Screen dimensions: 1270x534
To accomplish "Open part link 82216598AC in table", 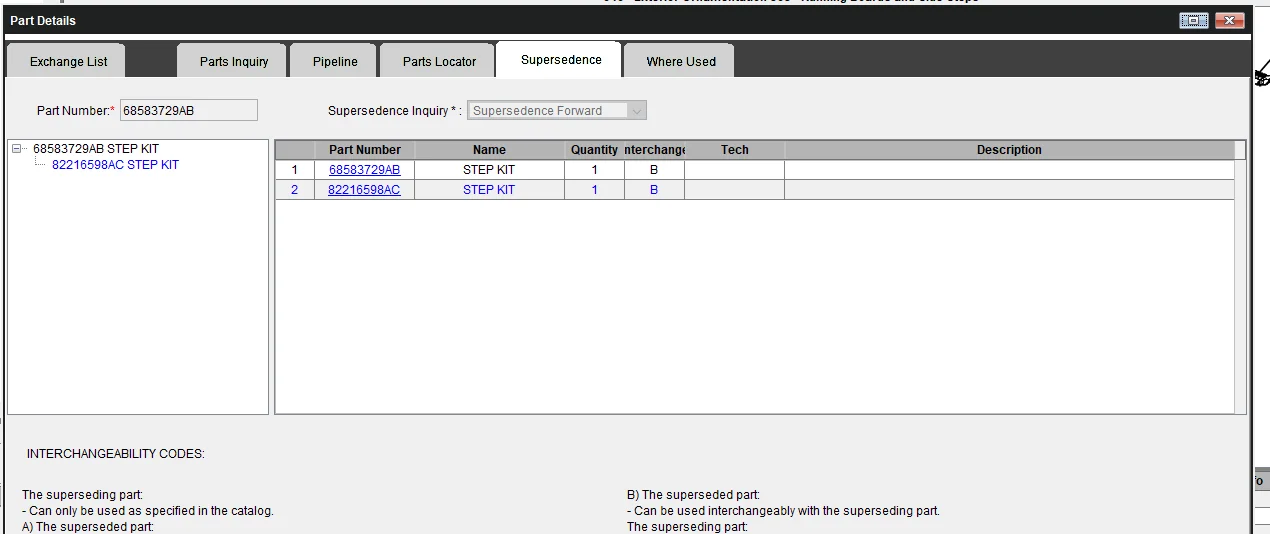I will click(364, 189).
